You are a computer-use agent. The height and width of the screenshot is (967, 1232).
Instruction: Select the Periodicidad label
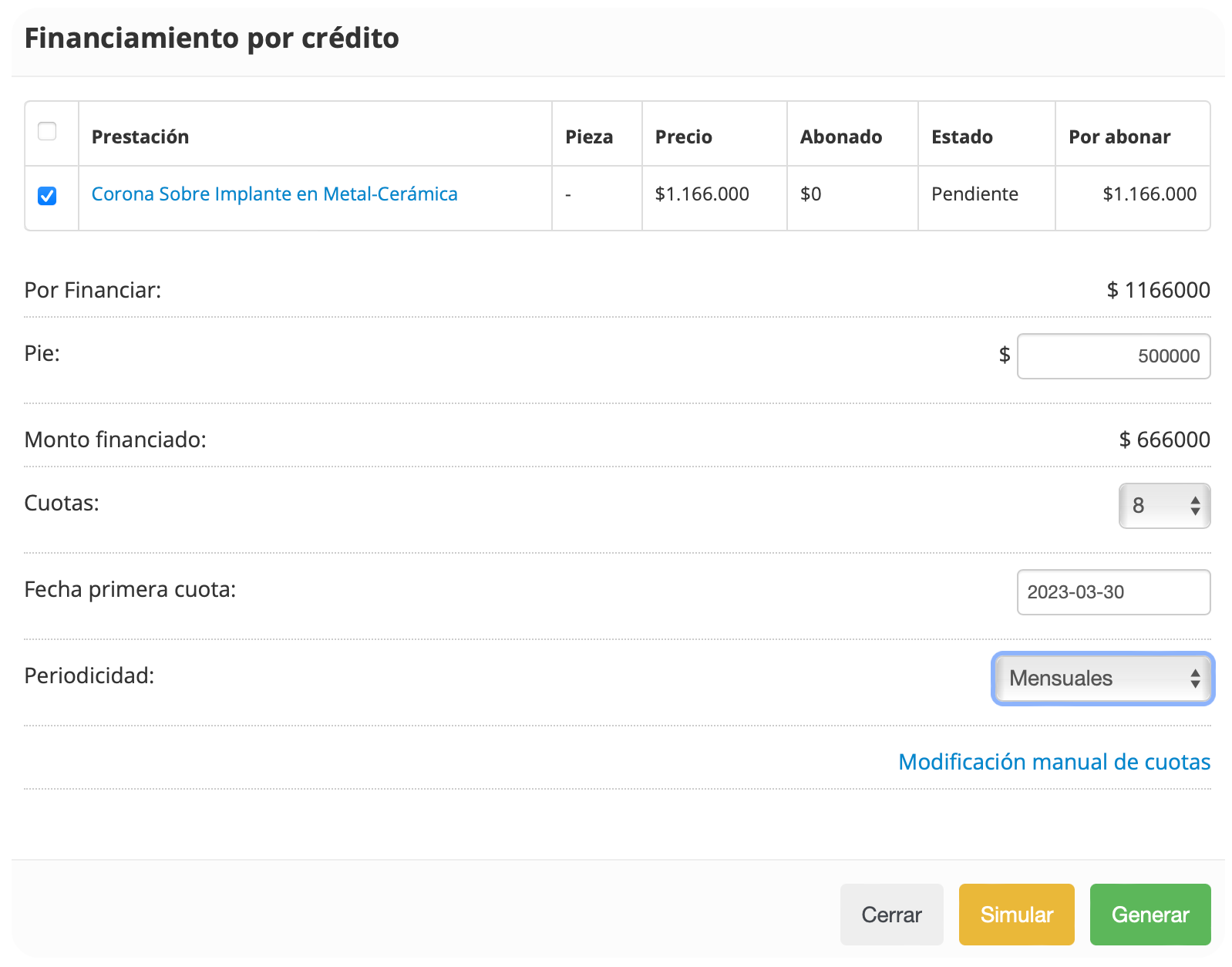click(x=89, y=676)
